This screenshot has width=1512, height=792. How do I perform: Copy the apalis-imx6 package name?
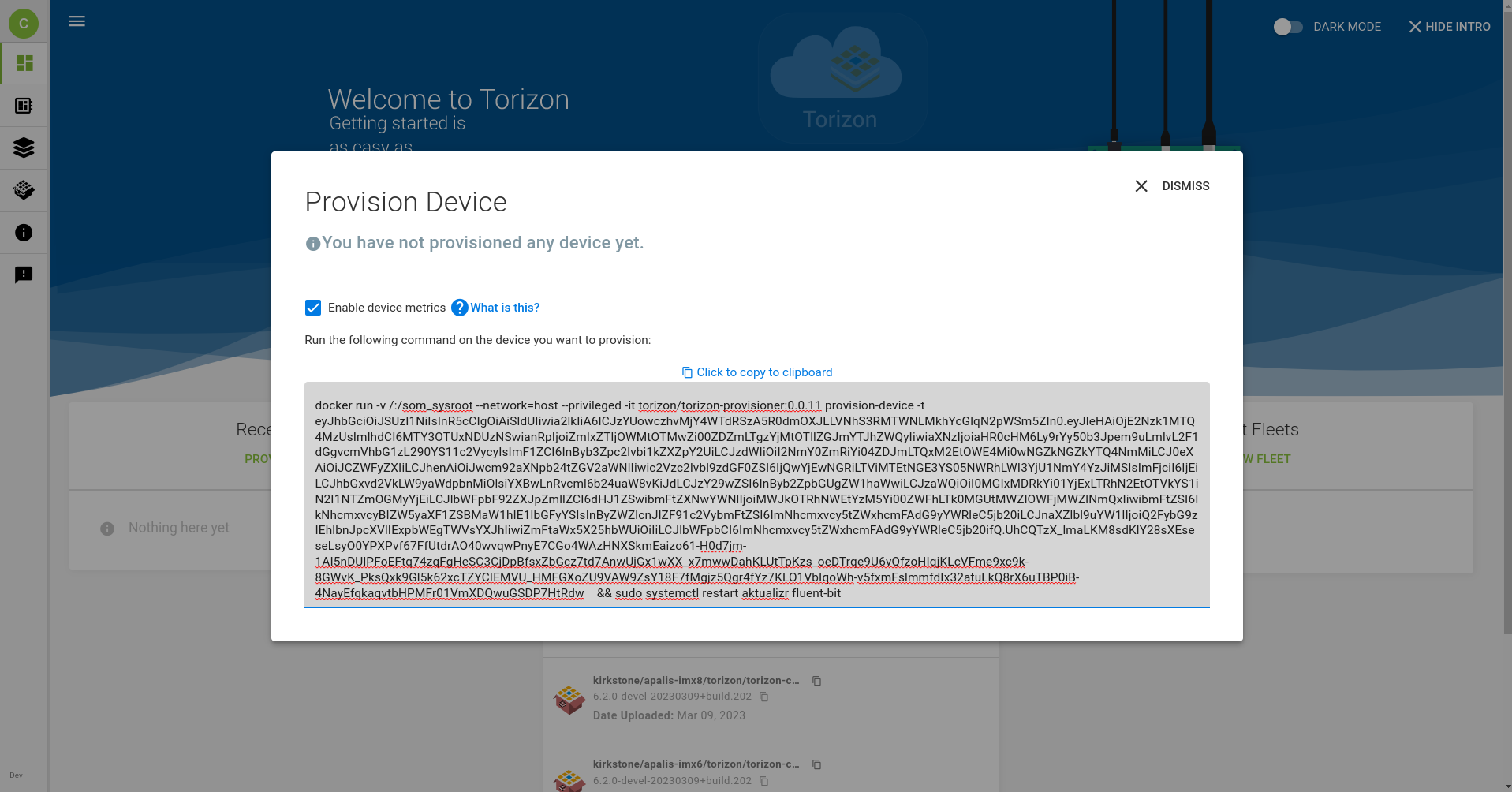point(817,764)
